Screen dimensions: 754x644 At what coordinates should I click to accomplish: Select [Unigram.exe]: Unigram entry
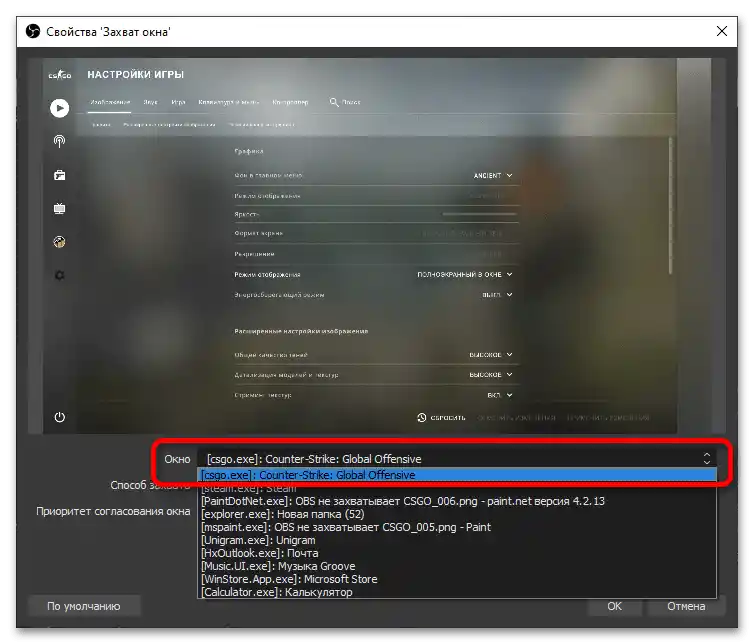(457, 540)
